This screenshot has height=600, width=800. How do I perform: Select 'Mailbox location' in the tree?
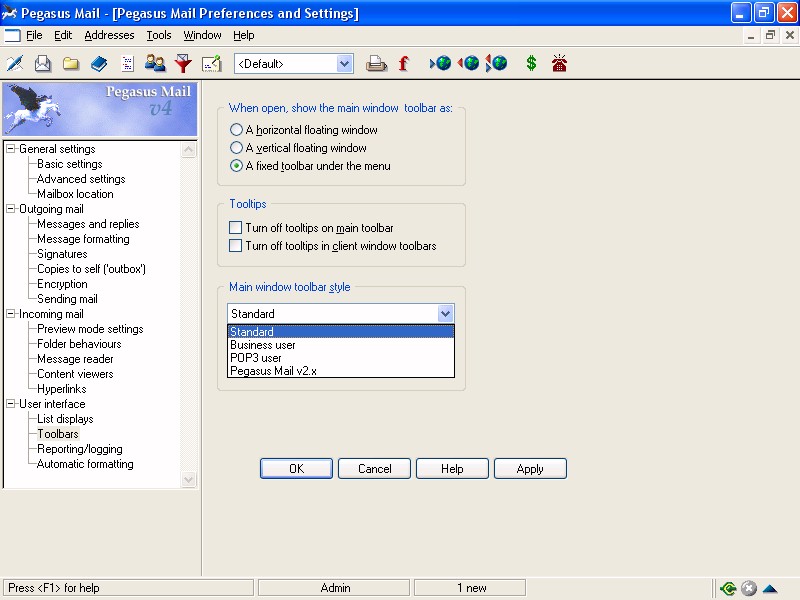click(x=76, y=194)
